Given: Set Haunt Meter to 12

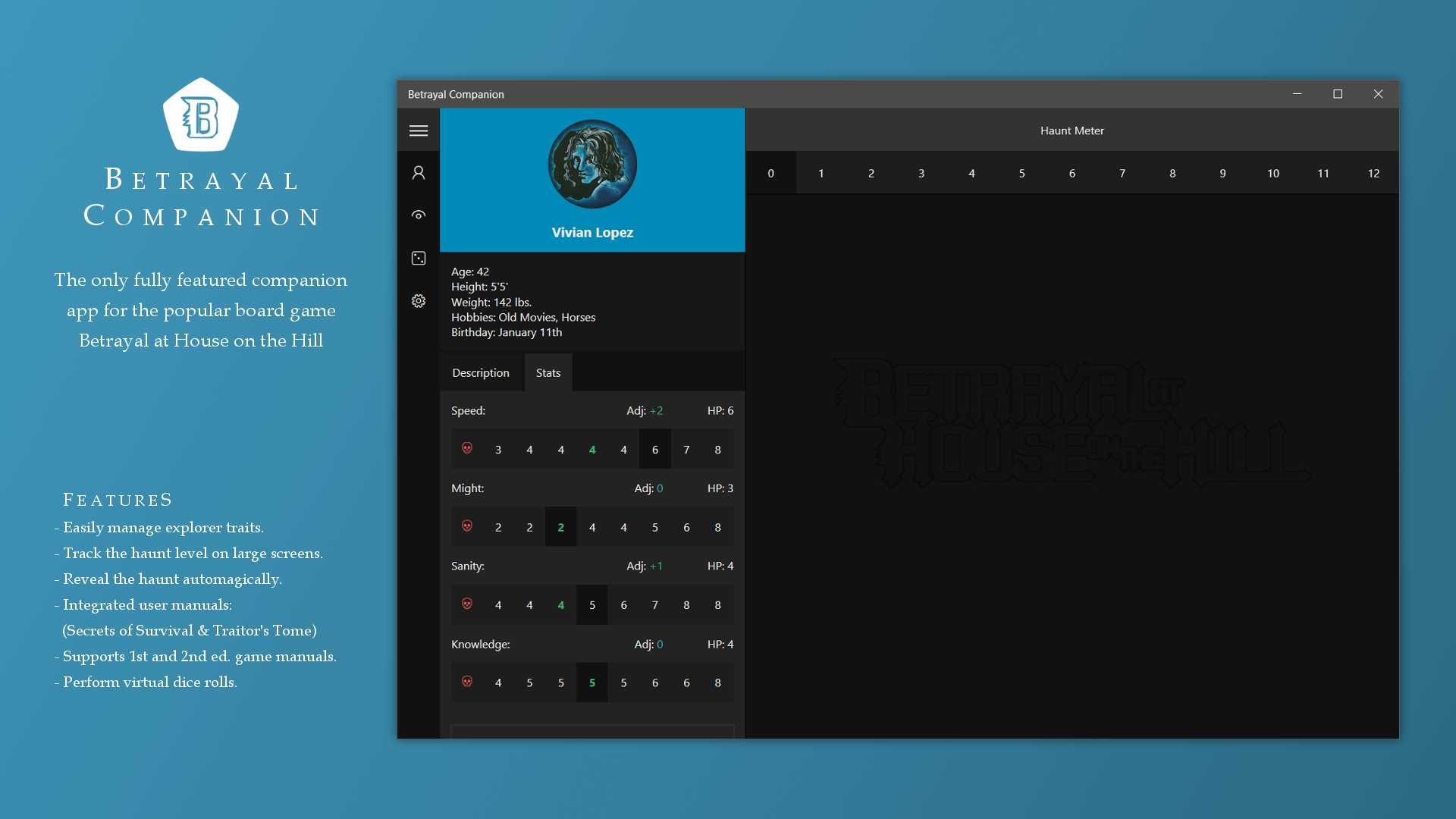Looking at the screenshot, I should 1373,173.
